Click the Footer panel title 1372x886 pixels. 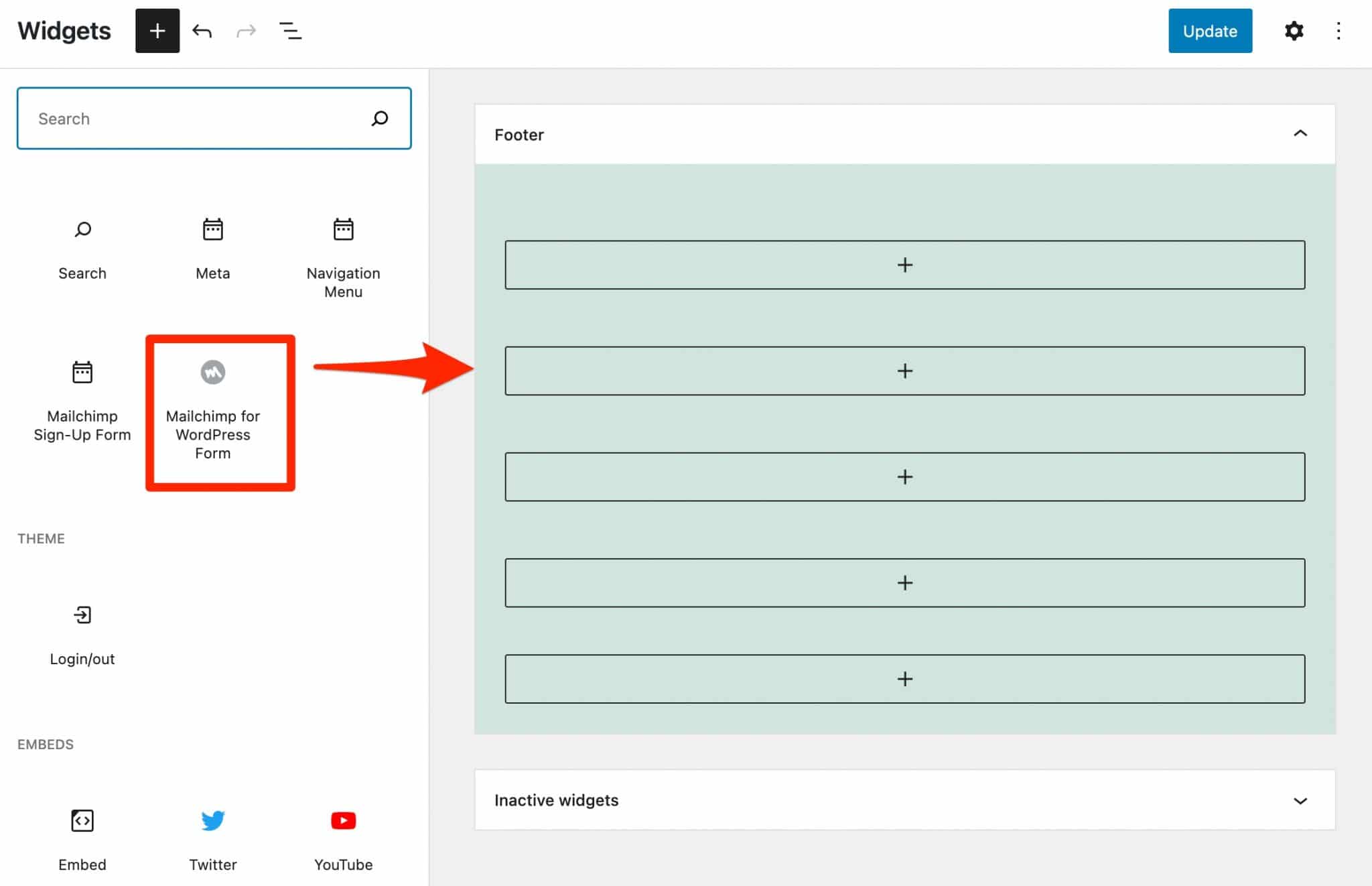pos(519,135)
